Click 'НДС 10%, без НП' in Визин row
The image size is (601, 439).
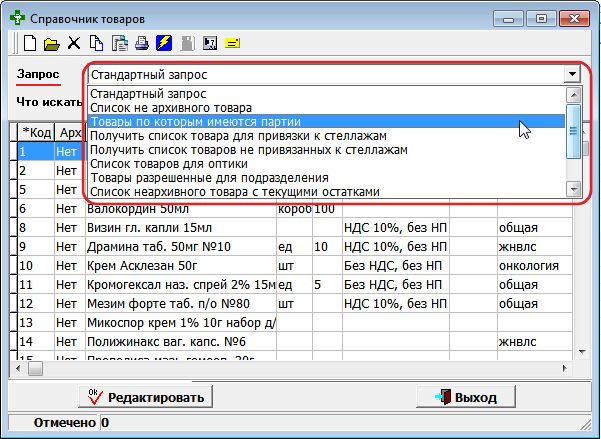396,228
